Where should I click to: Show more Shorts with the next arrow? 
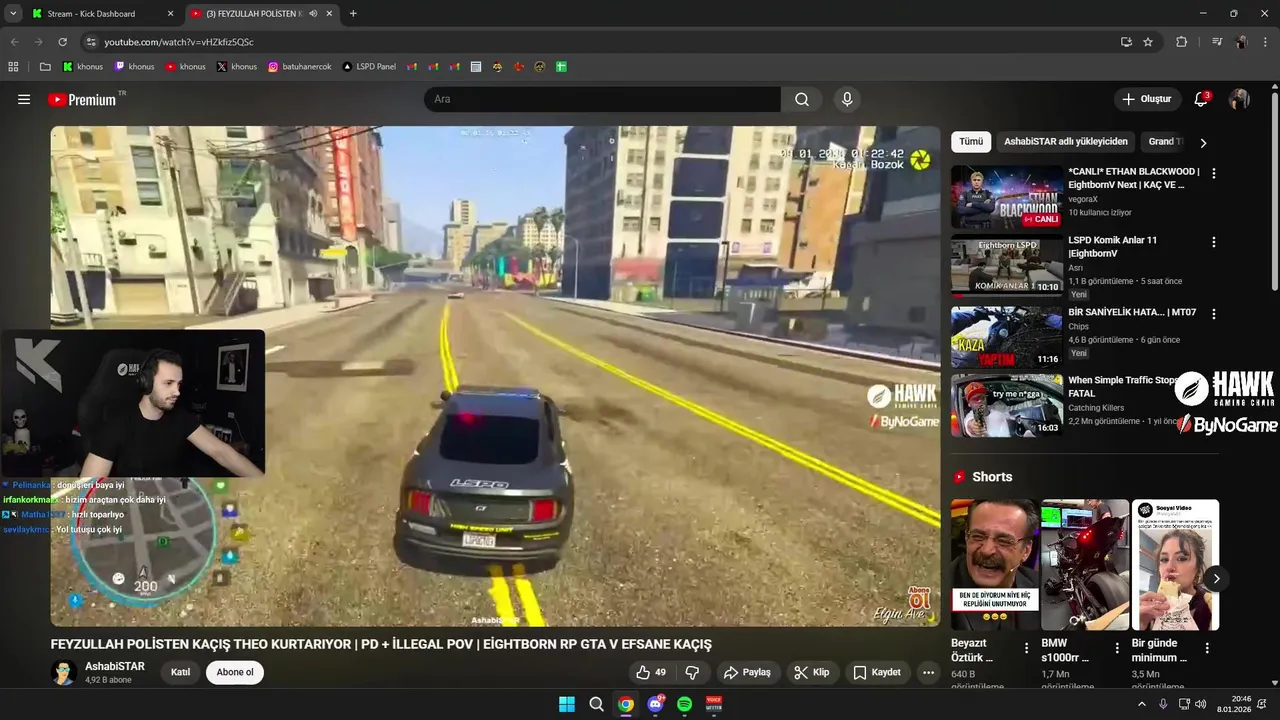(1216, 578)
